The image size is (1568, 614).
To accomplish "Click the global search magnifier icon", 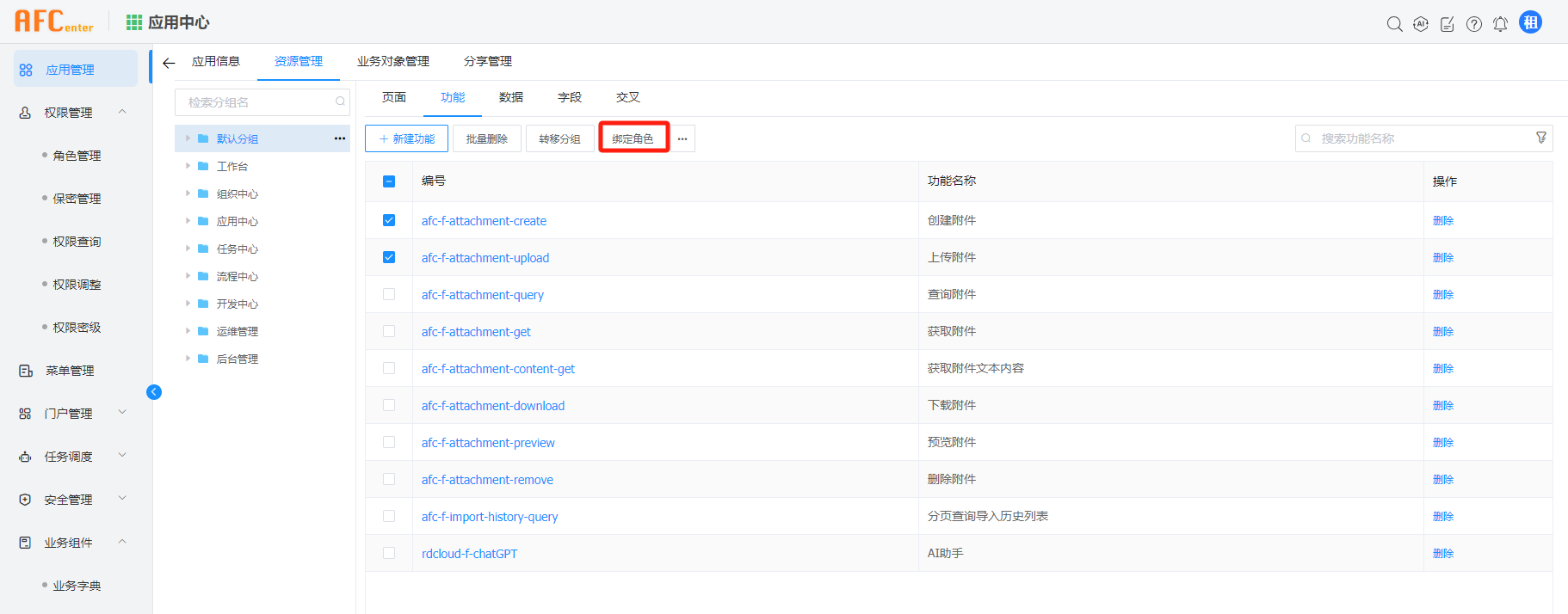I will click(1394, 24).
